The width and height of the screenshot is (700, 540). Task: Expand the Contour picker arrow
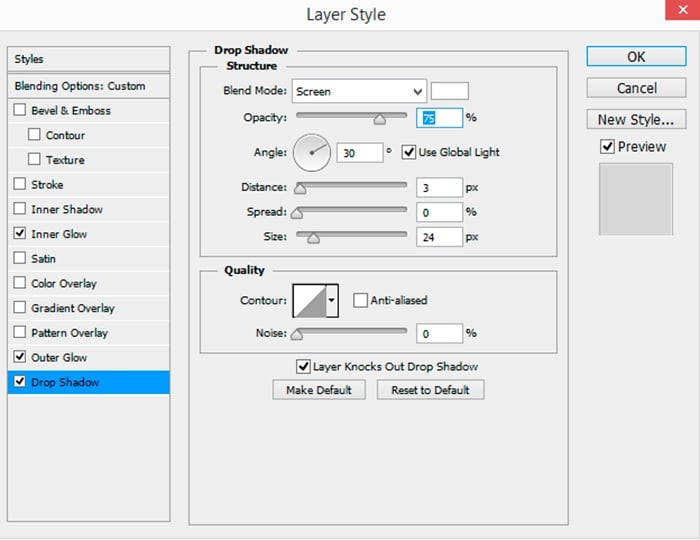pos(333,300)
